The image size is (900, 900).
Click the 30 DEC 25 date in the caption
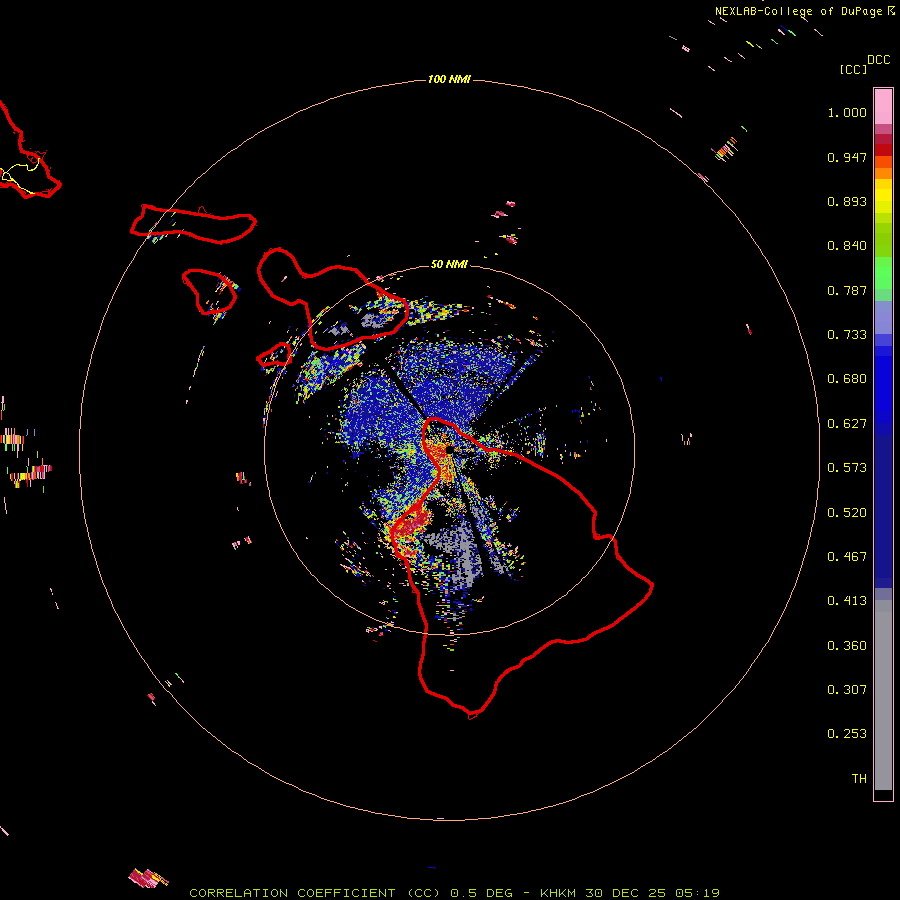(x=625, y=893)
